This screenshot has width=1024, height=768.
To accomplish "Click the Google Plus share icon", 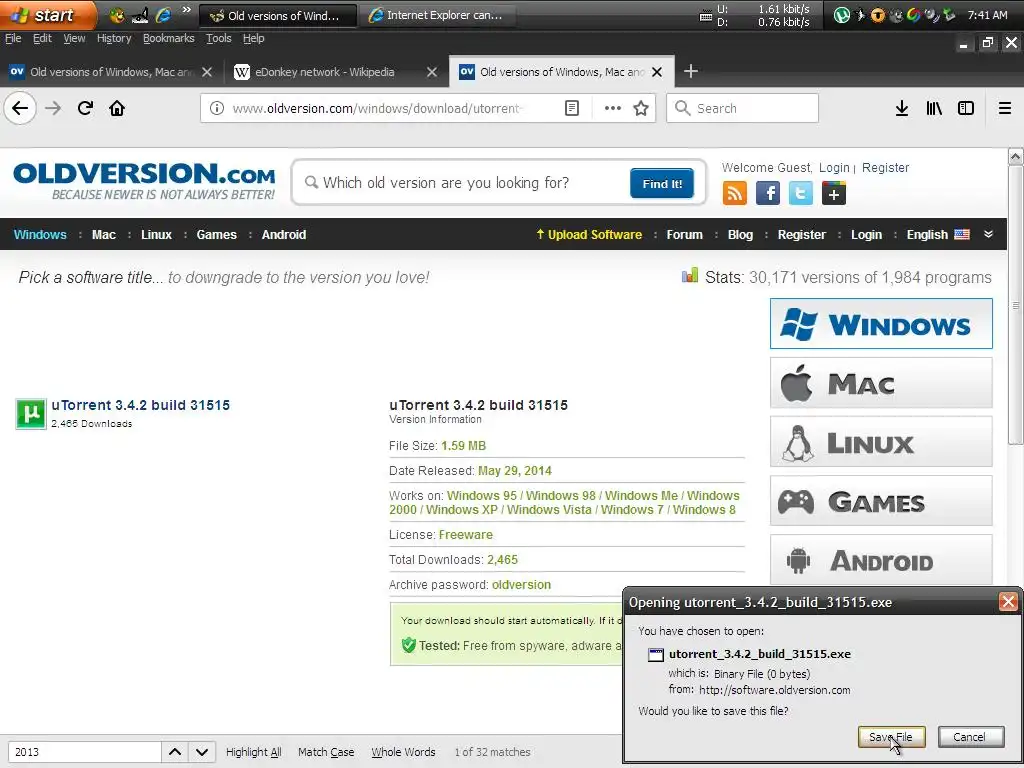I will (834, 193).
